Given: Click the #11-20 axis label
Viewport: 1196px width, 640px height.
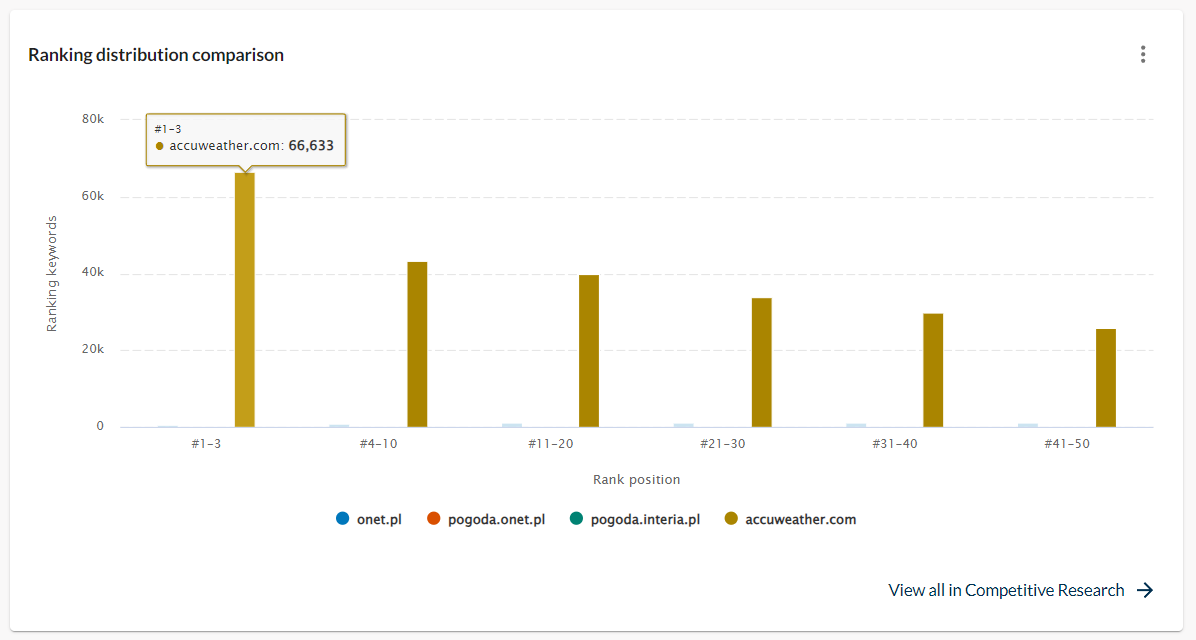Looking at the screenshot, I should (551, 444).
